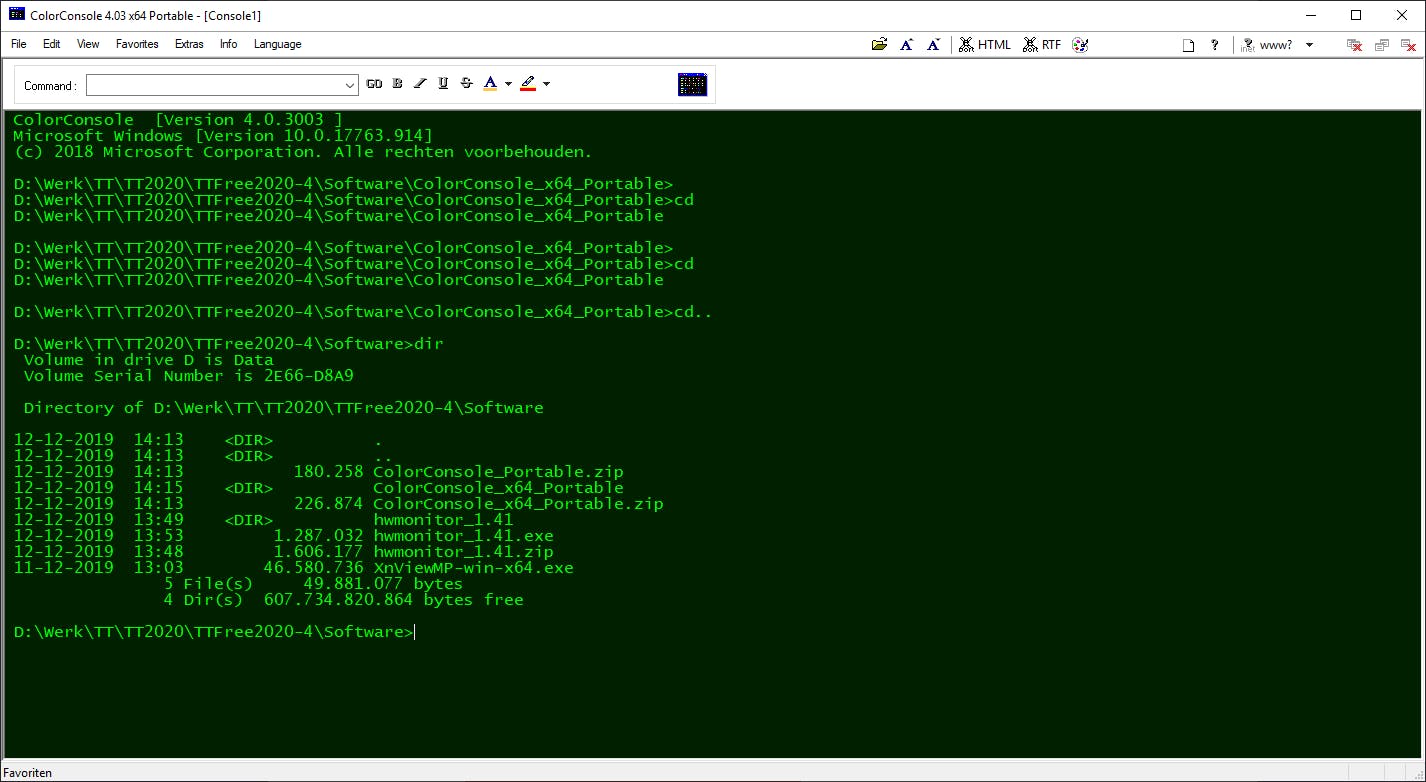
Task: Export console output as HTML
Action: (985, 44)
